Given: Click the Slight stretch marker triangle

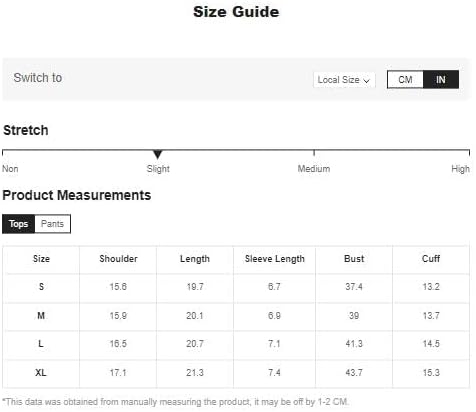Looking at the screenshot, I should tap(158, 154).
